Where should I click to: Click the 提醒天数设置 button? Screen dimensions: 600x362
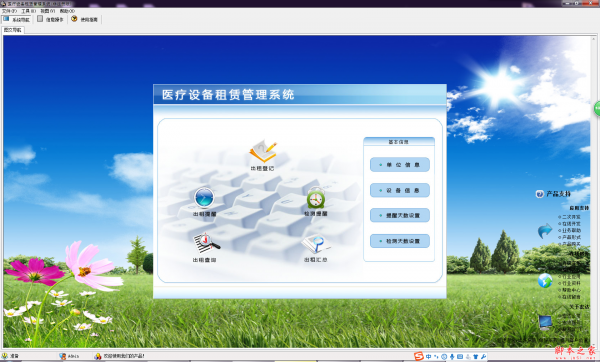pos(399,215)
